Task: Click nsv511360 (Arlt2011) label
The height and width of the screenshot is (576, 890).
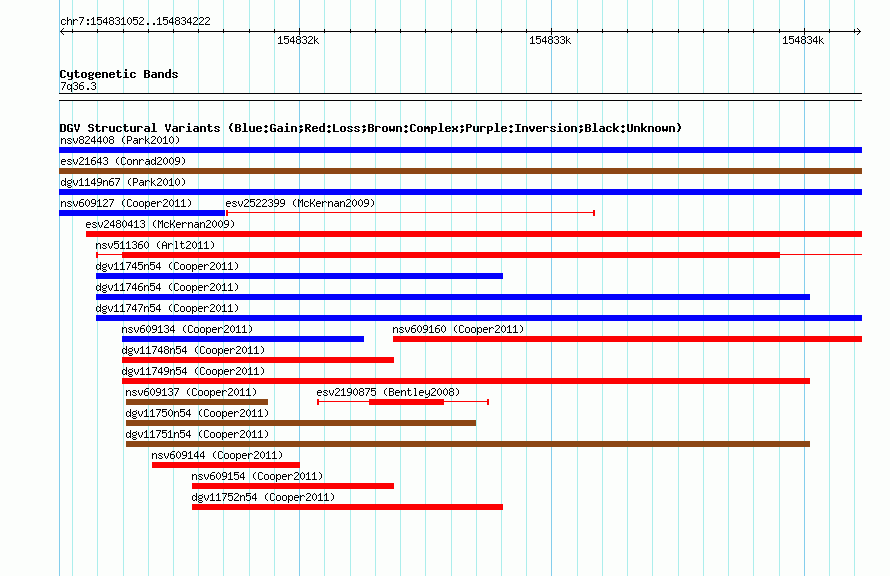Action: [155, 245]
